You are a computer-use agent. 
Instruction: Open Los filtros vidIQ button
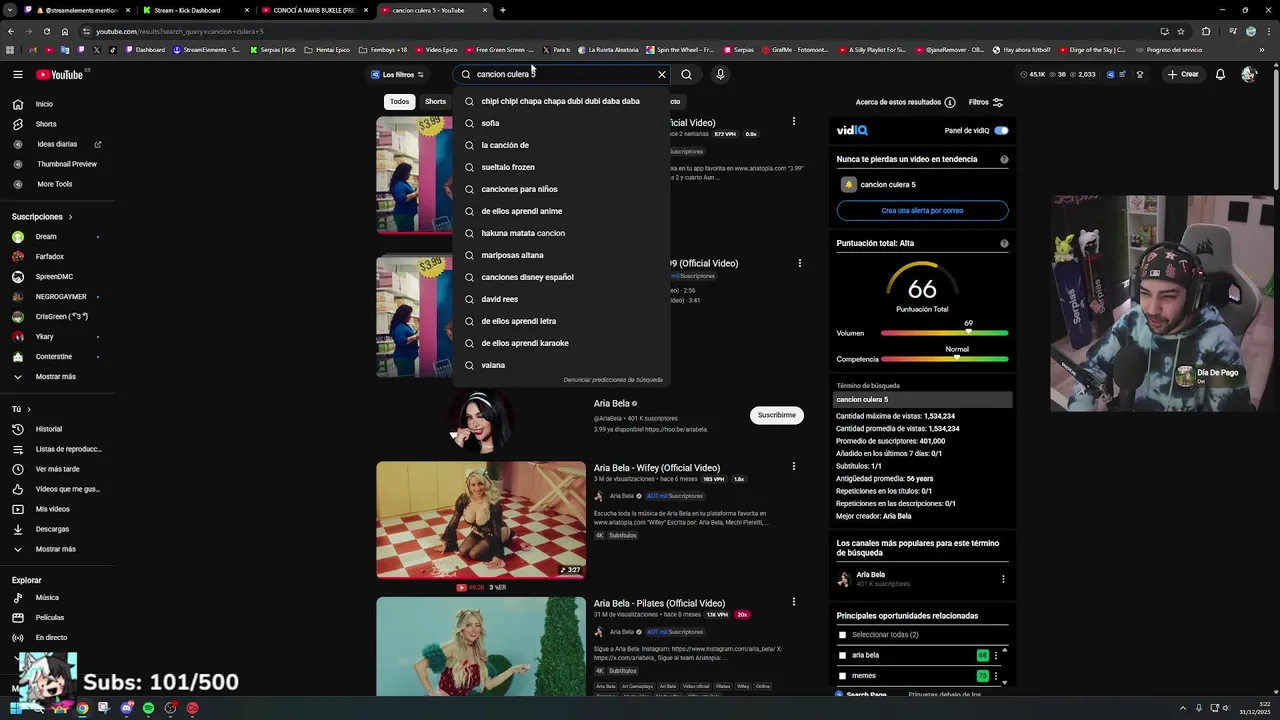tap(397, 74)
